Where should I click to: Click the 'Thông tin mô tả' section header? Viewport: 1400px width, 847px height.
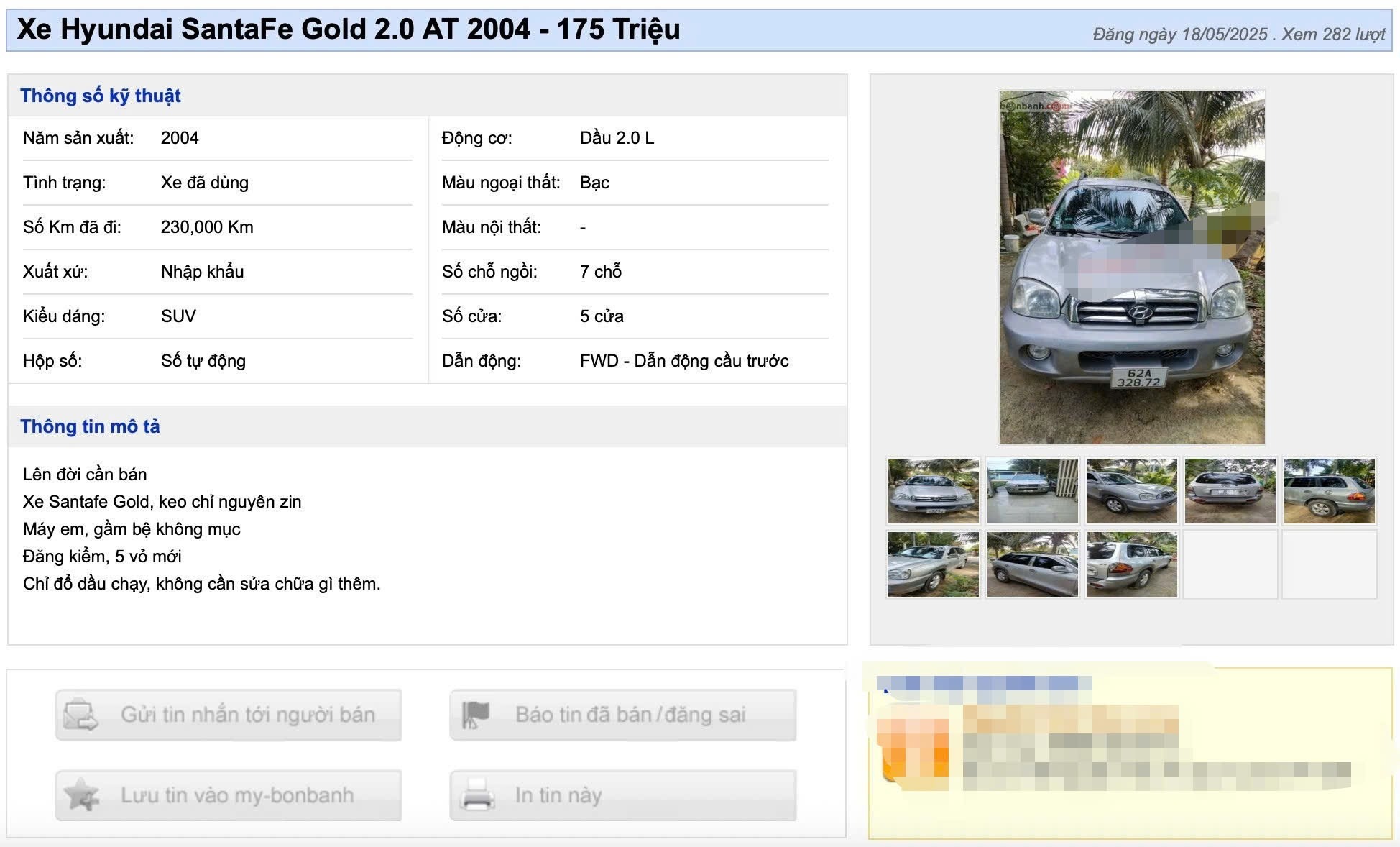click(x=90, y=426)
